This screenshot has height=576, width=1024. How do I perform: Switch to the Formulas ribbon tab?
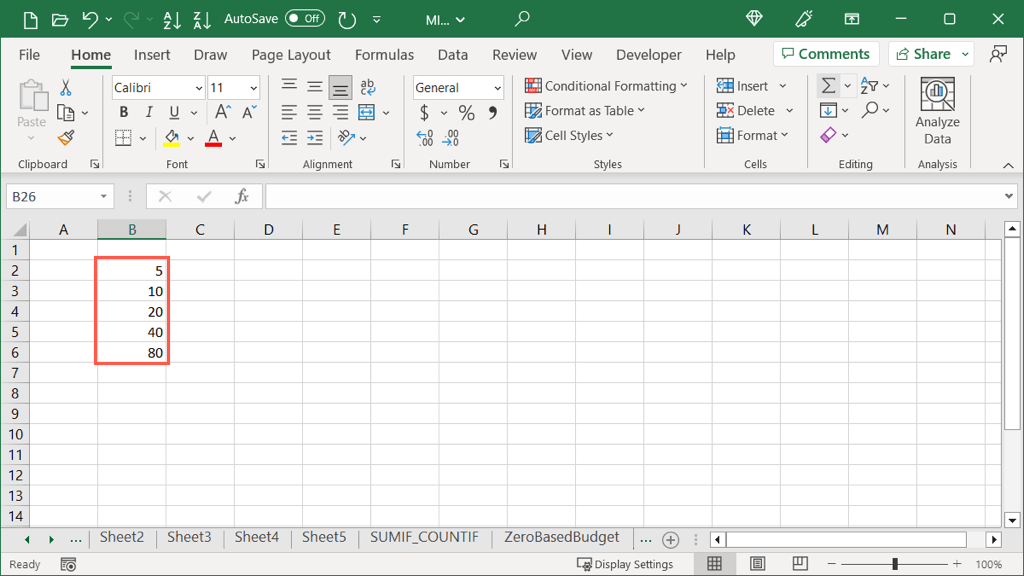385,55
